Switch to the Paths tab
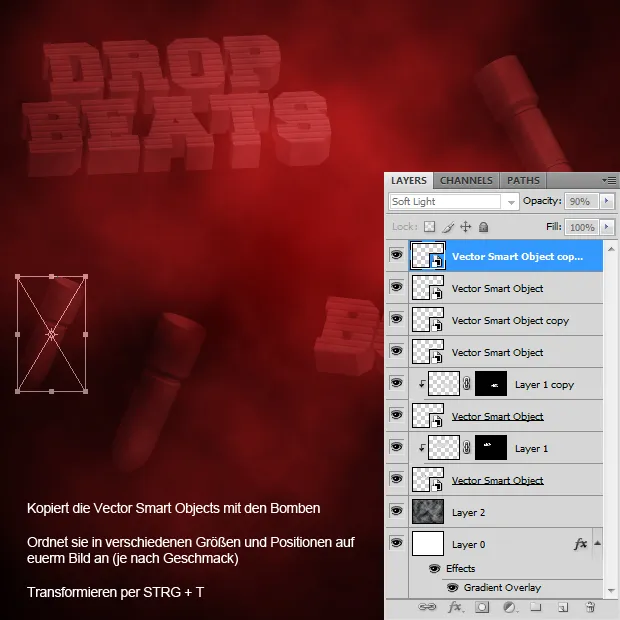This screenshot has height=620, width=620. (523, 180)
